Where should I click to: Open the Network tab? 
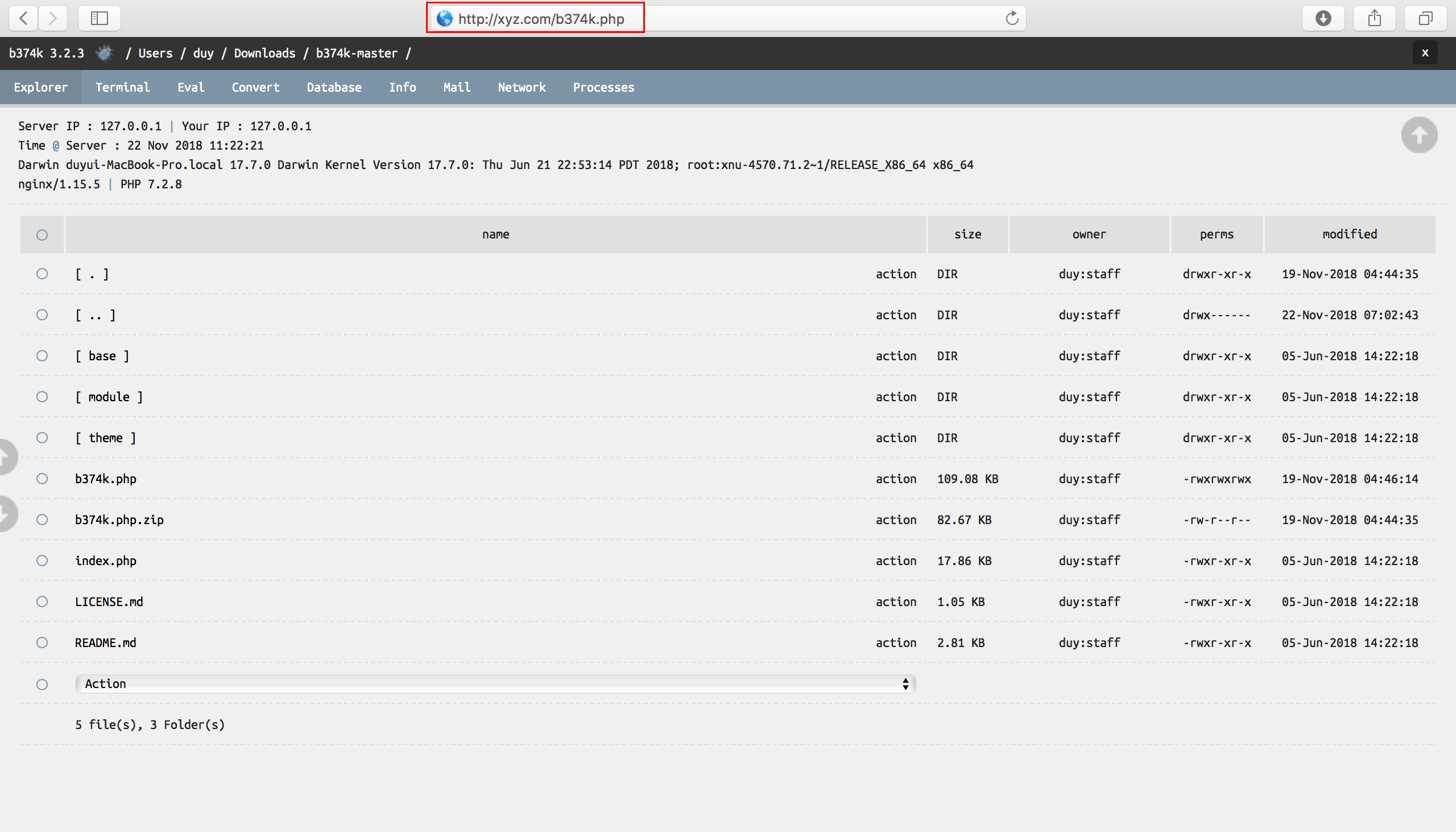[x=522, y=88]
